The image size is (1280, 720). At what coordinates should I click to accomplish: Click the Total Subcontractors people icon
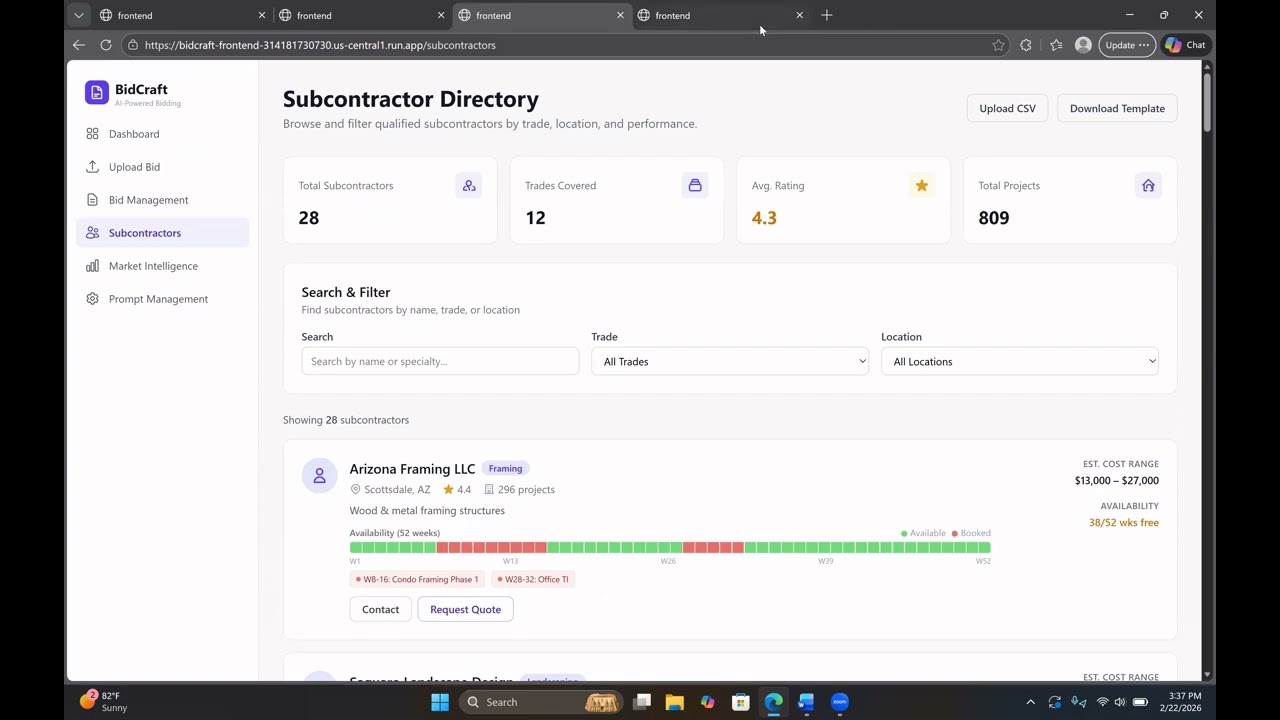pyautogui.click(x=469, y=185)
